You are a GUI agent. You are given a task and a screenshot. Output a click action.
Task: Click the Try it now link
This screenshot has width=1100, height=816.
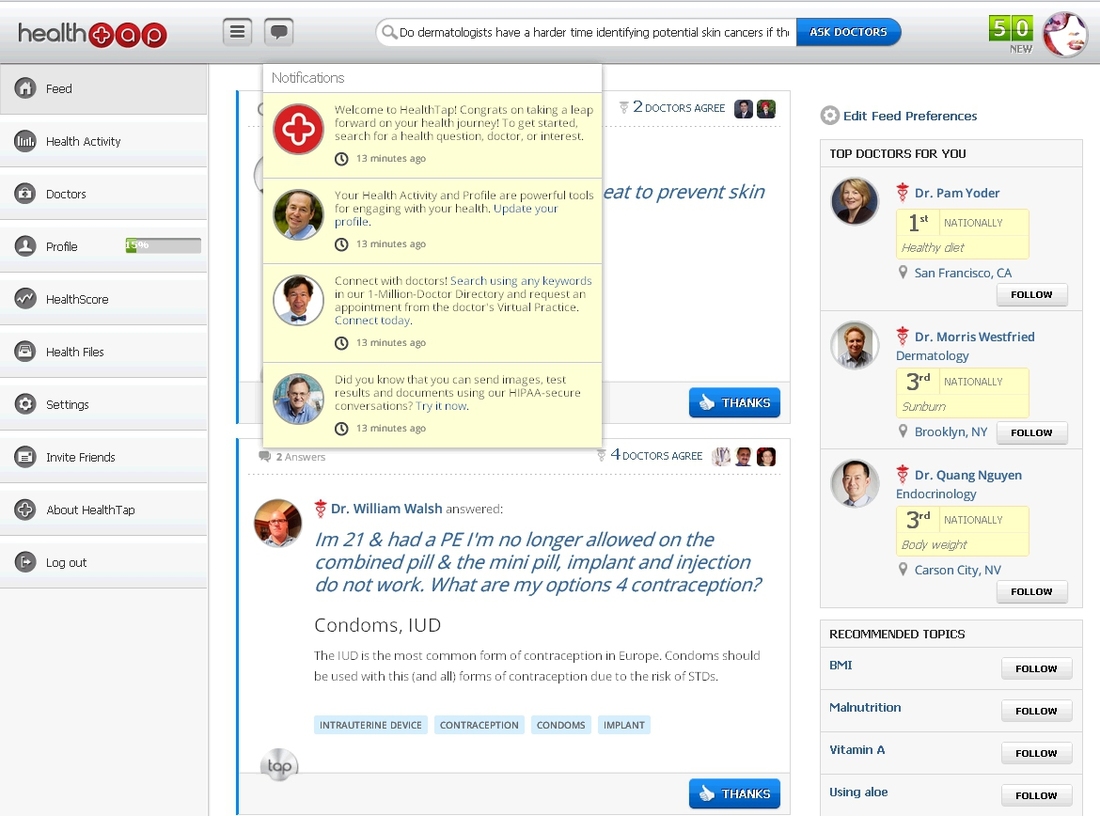tap(441, 406)
